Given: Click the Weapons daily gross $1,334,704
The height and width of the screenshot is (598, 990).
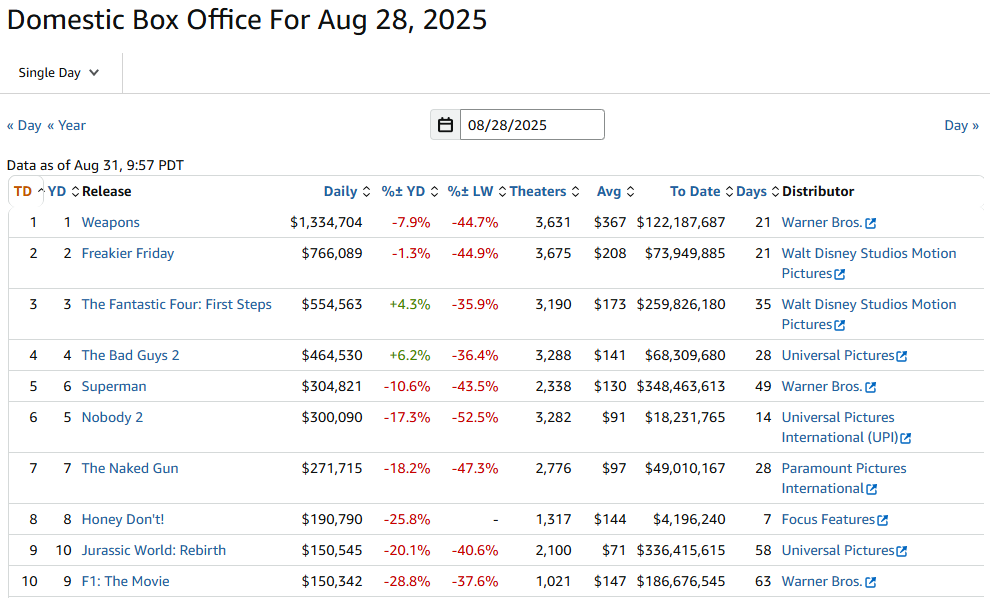Looking at the screenshot, I should tap(326, 222).
